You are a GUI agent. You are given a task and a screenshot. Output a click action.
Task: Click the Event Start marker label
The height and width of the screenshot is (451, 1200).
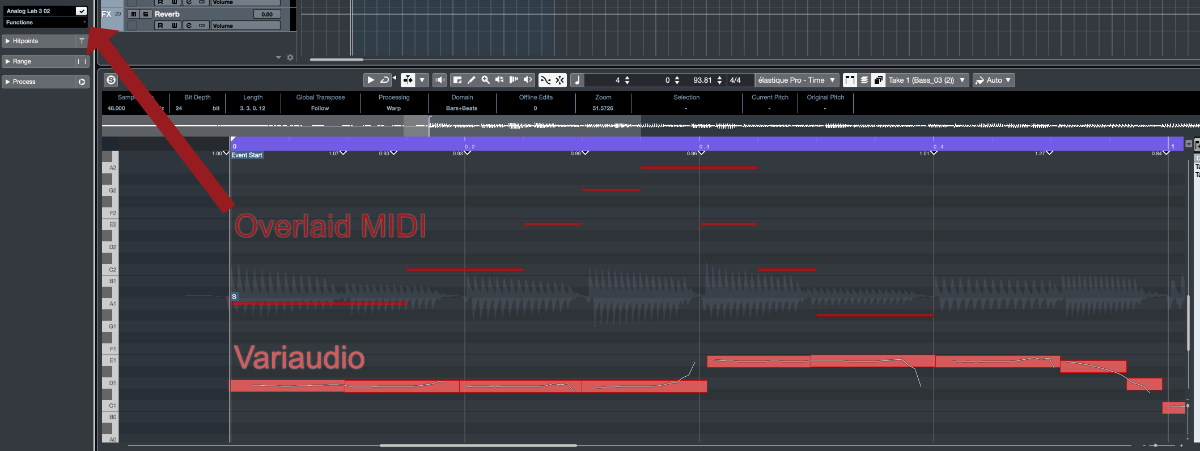tap(247, 155)
